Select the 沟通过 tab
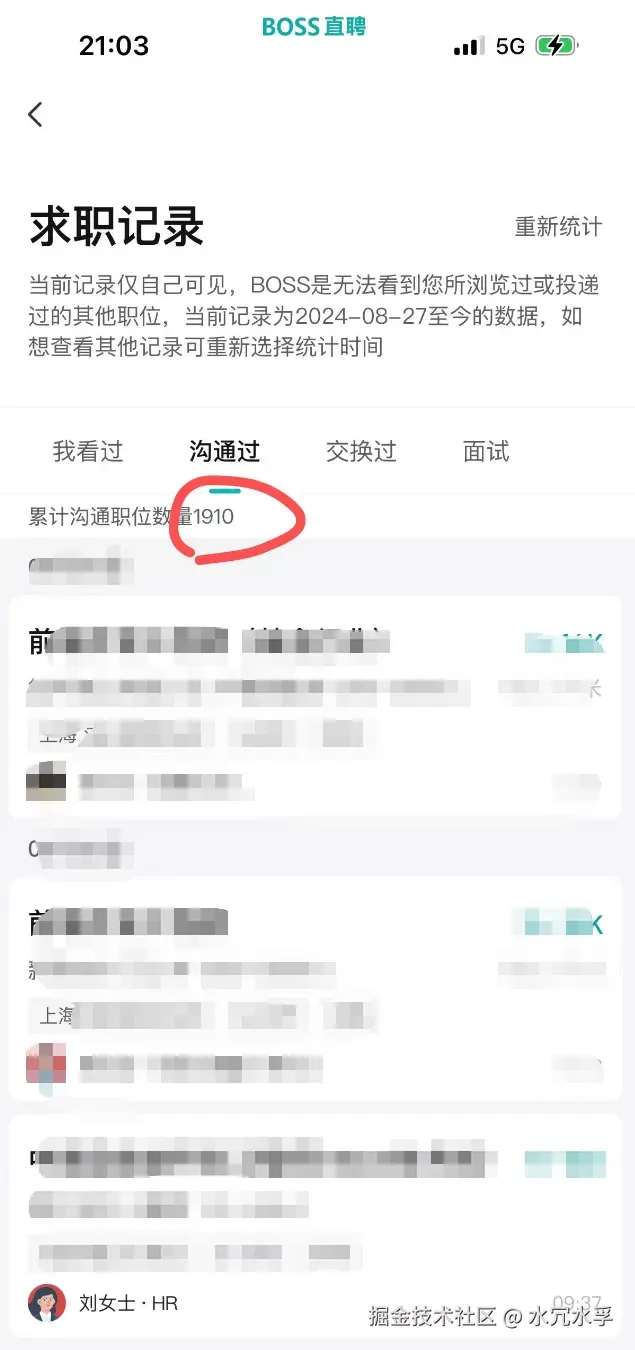 tap(224, 452)
